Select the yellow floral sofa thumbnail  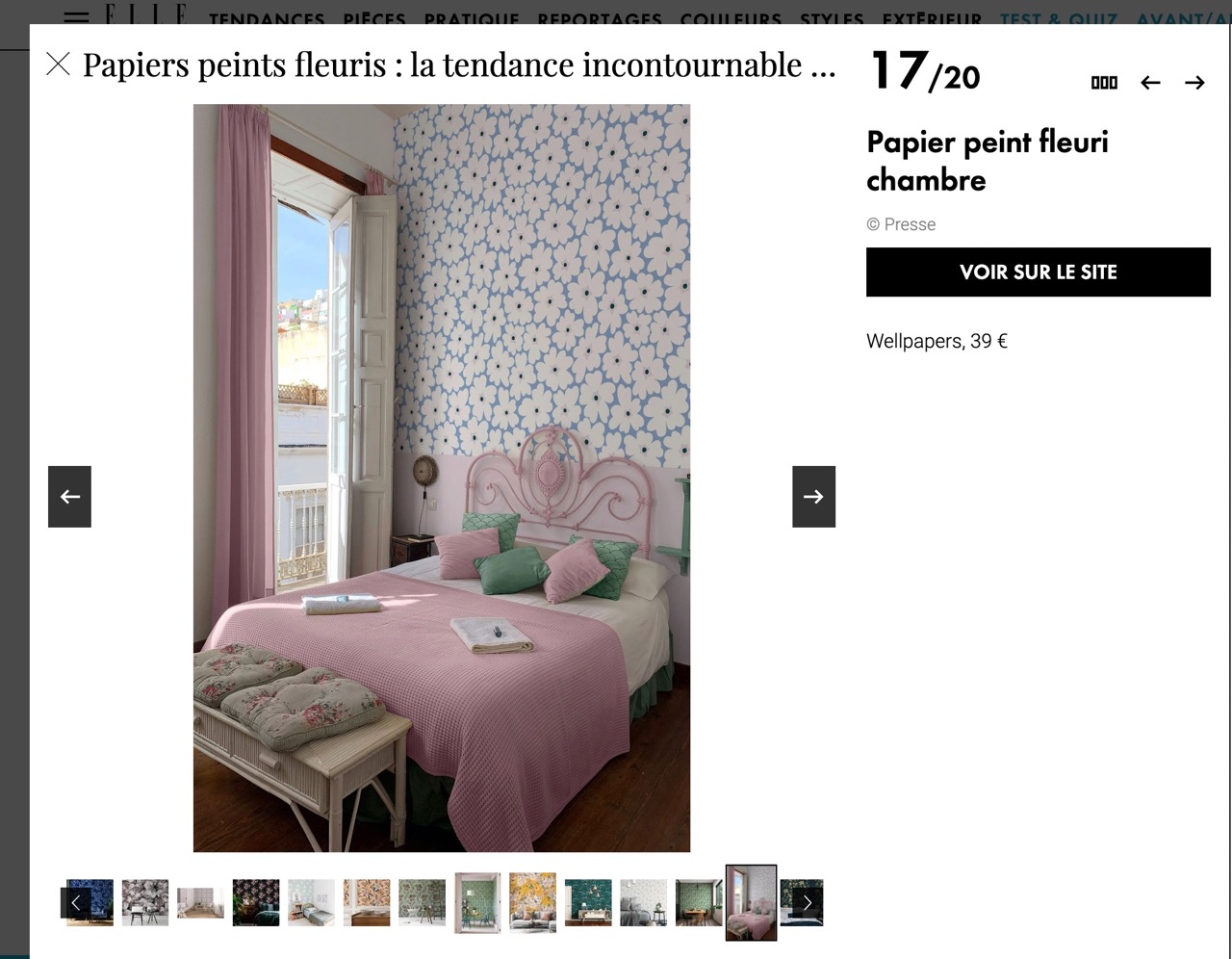[532, 902]
